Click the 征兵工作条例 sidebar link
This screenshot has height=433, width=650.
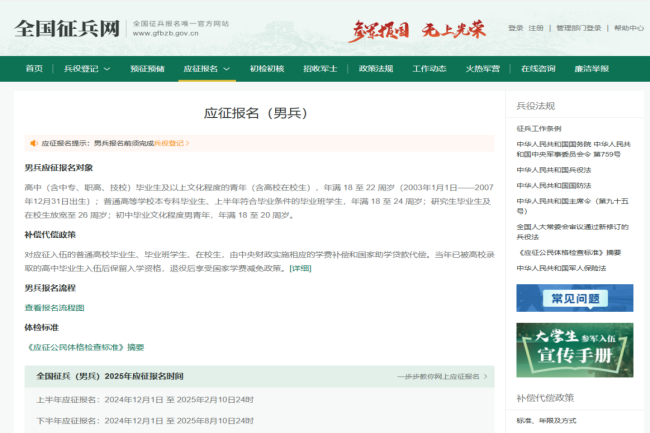point(539,129)
